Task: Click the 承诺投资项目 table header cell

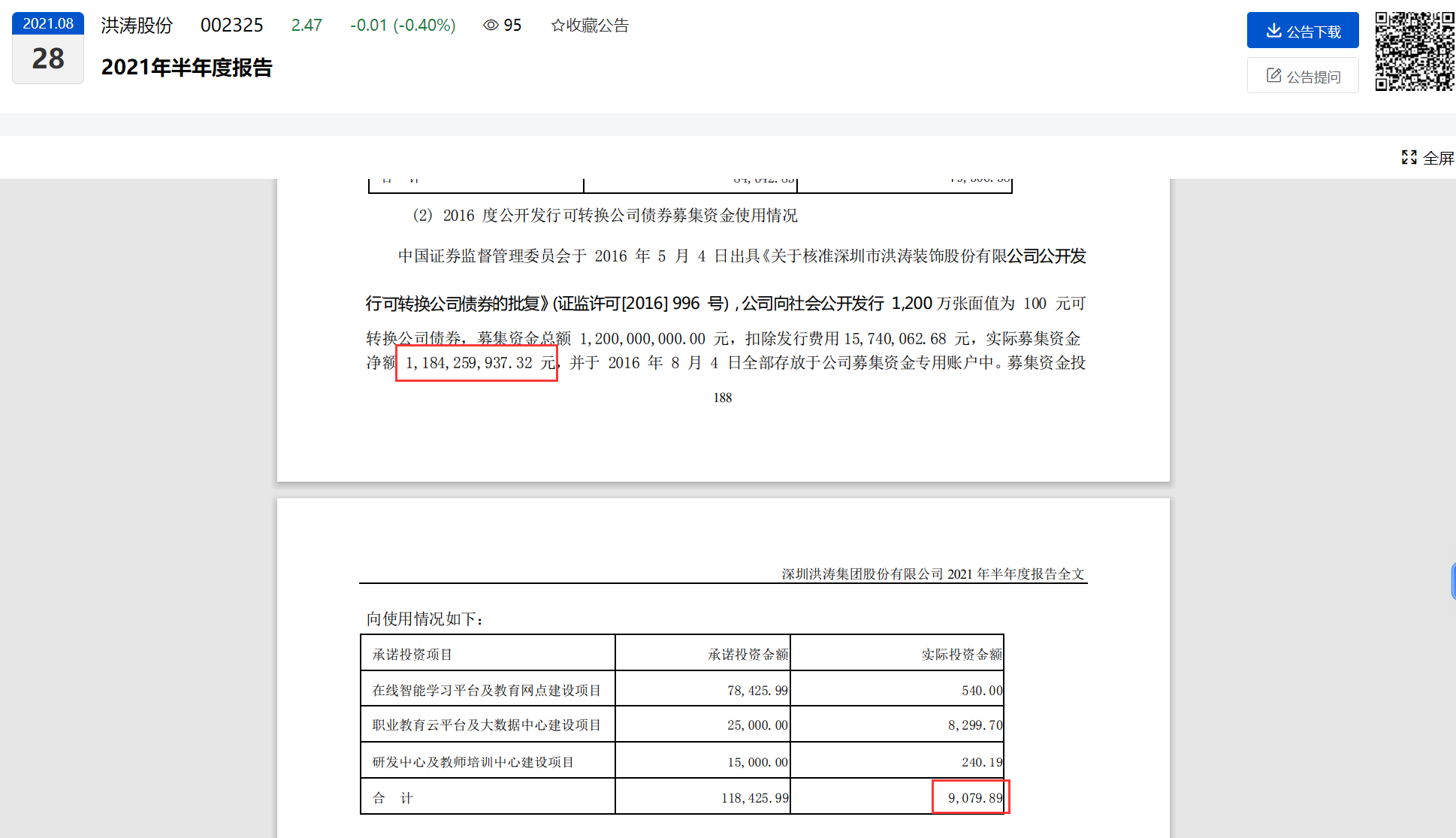Action: 412,655
